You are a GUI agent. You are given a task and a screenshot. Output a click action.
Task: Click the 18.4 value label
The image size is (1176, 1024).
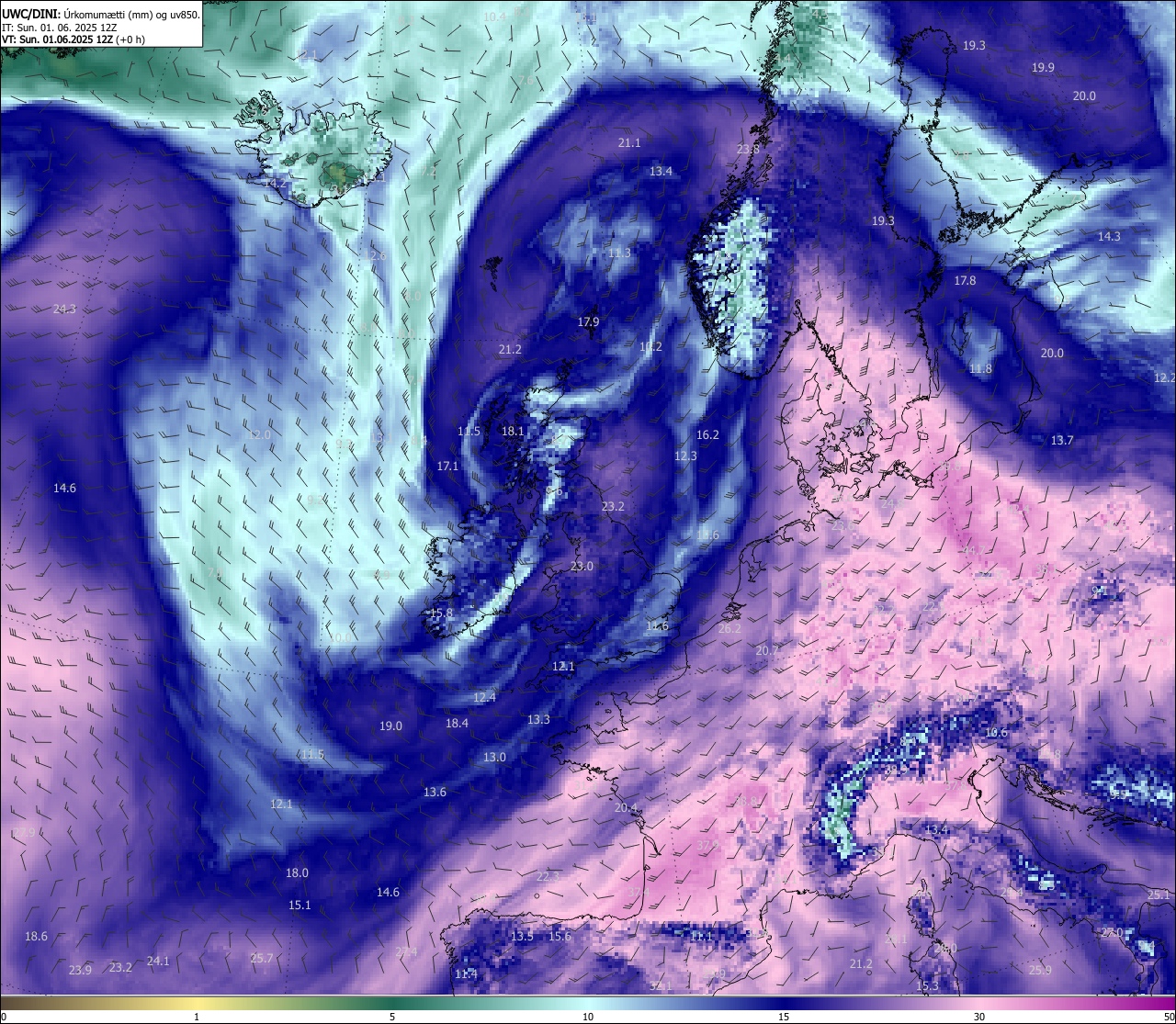click(x=457, y=724)
